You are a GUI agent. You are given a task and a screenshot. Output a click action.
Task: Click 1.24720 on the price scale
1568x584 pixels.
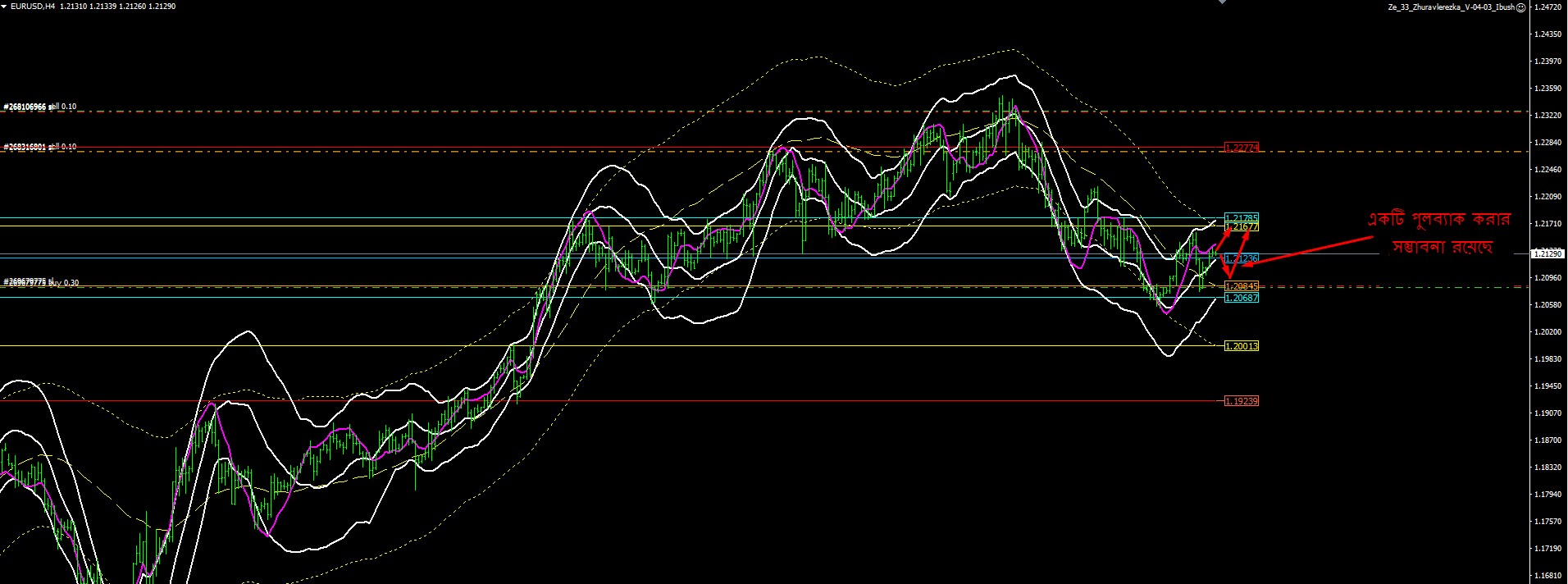[1548, 7]
